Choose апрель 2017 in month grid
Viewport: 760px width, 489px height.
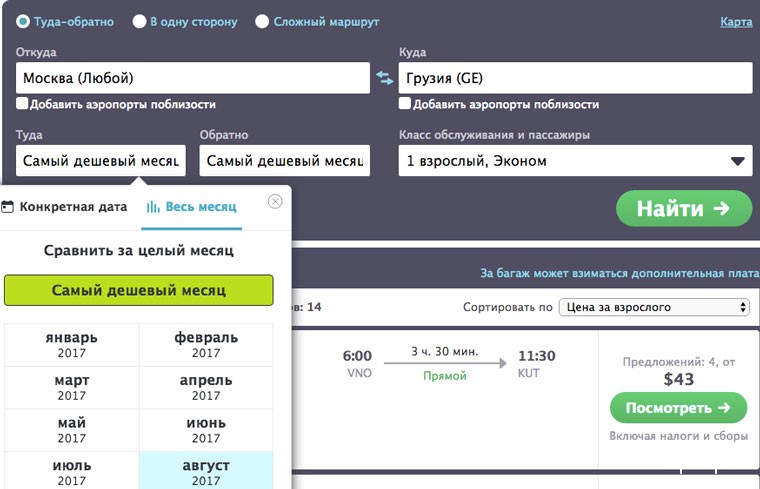point(206,387)
